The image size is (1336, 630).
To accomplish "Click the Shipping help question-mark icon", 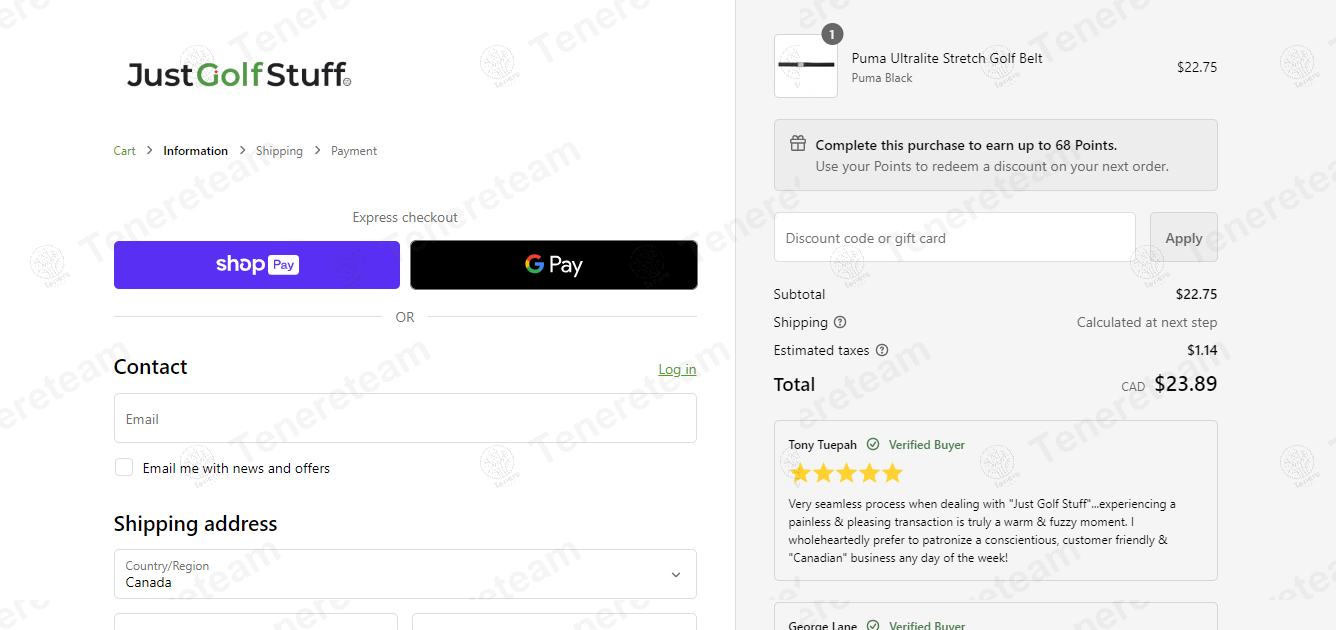I will point(840,322).
